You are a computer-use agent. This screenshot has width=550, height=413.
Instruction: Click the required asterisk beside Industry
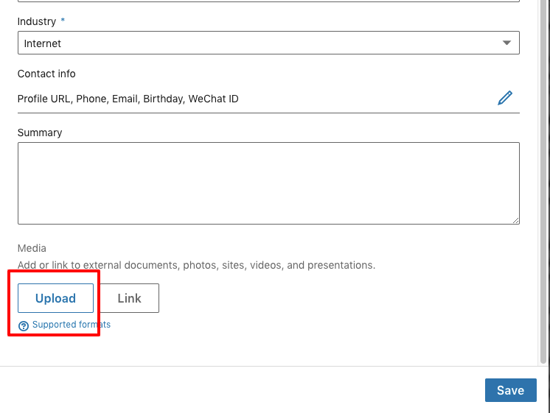click(63, 20)
